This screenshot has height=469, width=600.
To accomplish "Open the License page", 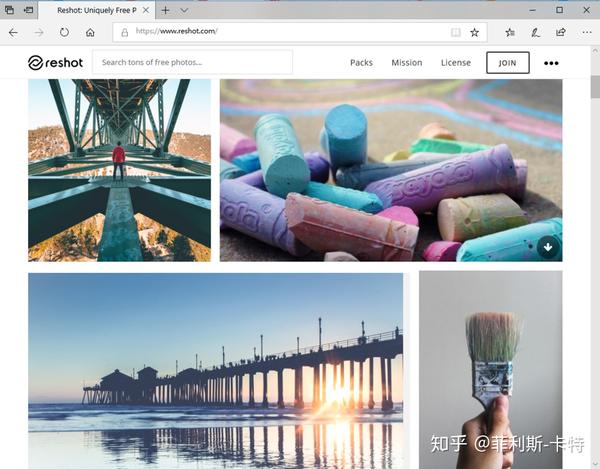I will (x=456, y=63).
